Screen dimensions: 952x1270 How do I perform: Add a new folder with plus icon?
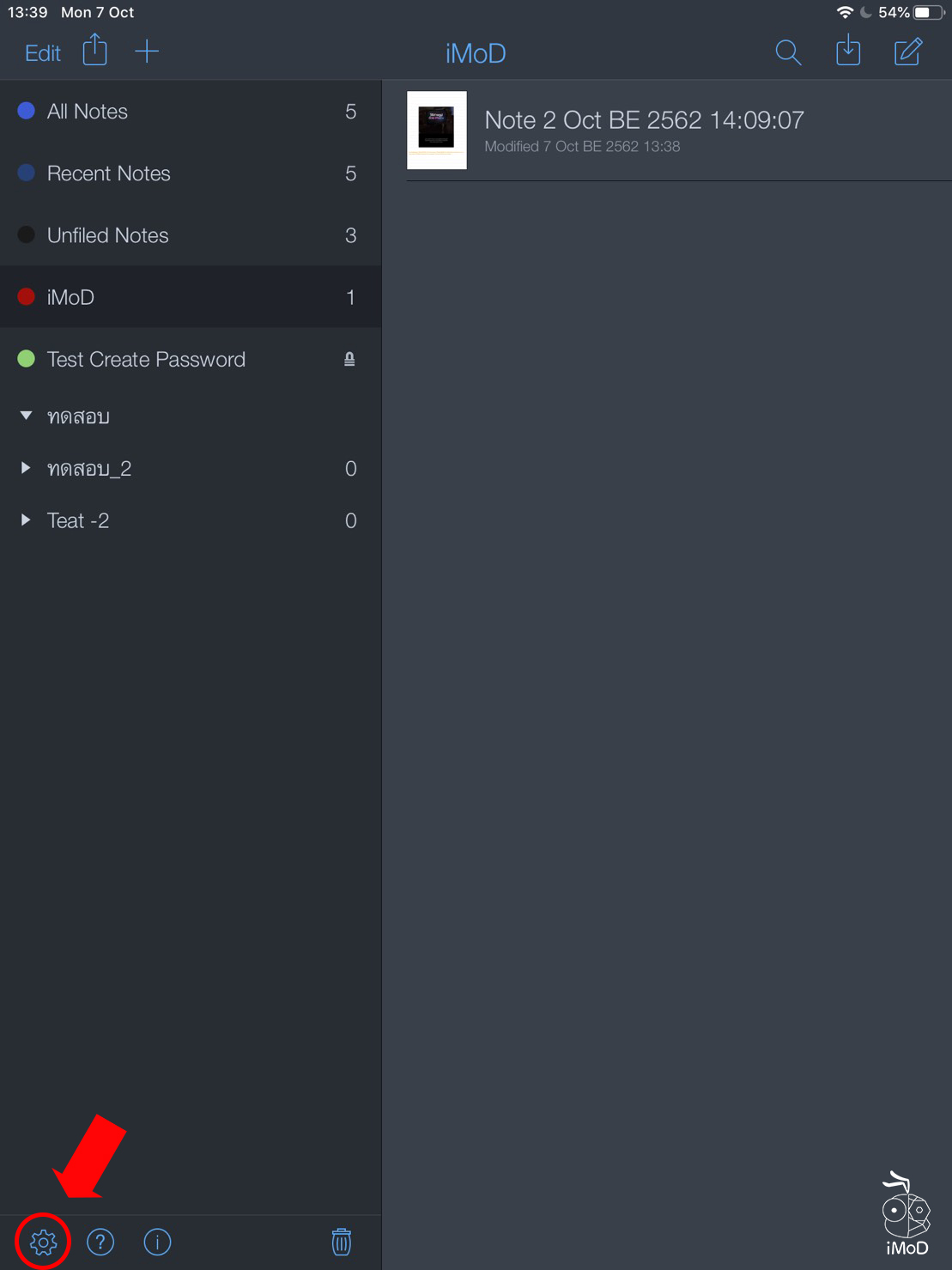click(147, 52)
